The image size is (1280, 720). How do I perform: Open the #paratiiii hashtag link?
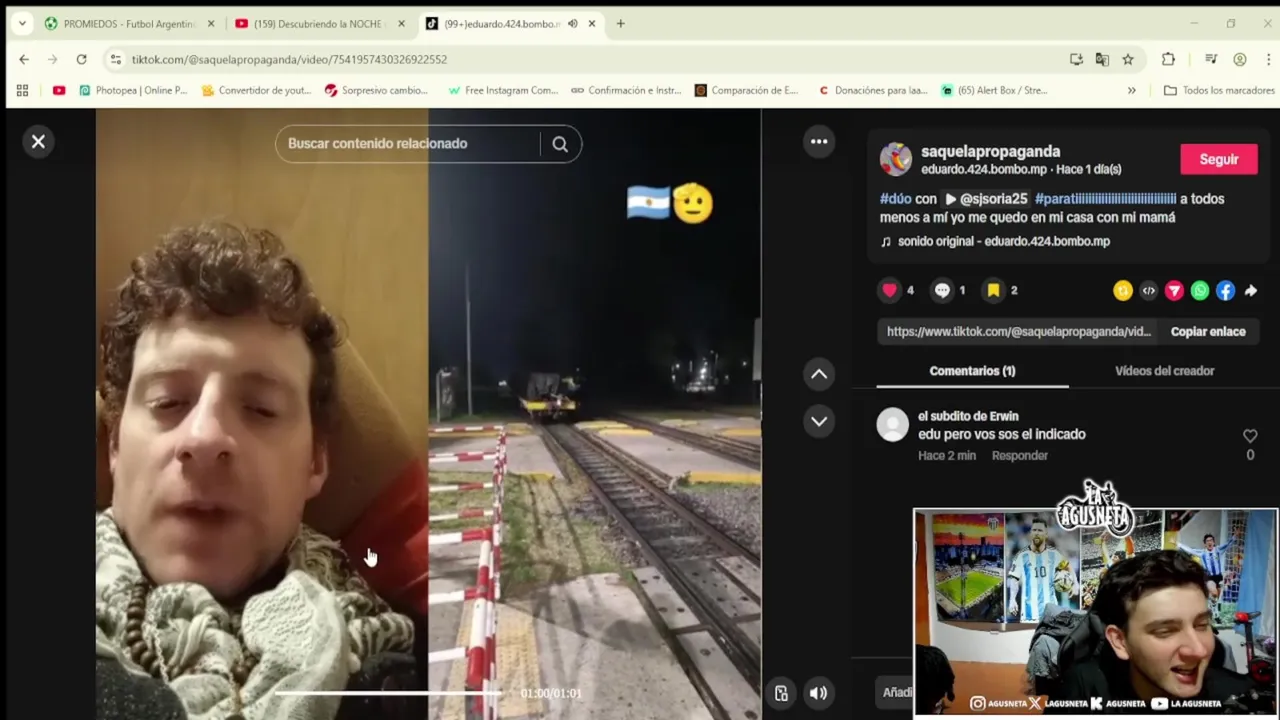pyautogui.click(x=1105, y=199)
